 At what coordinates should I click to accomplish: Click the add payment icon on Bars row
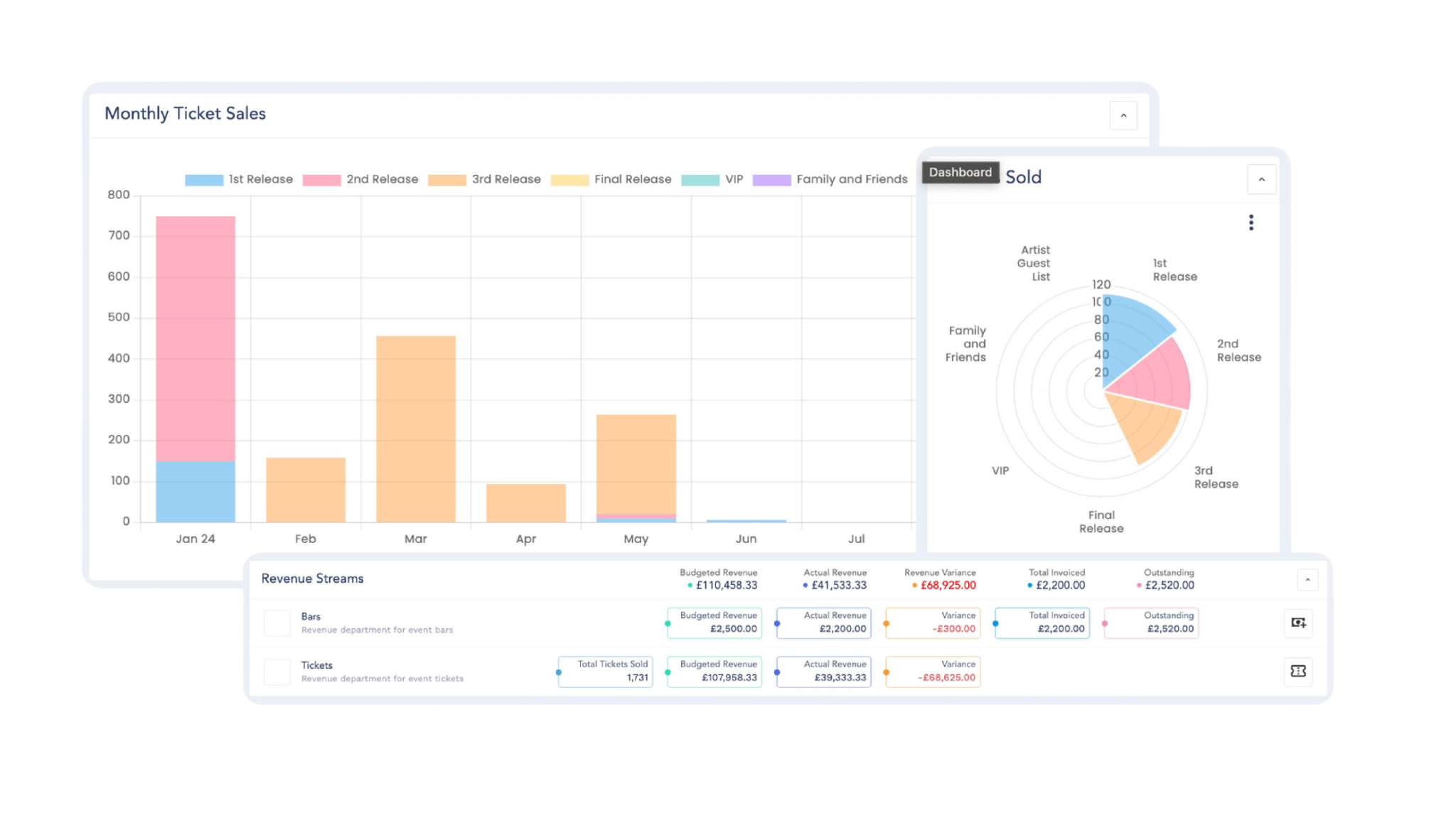click(x=1299, y=623)
